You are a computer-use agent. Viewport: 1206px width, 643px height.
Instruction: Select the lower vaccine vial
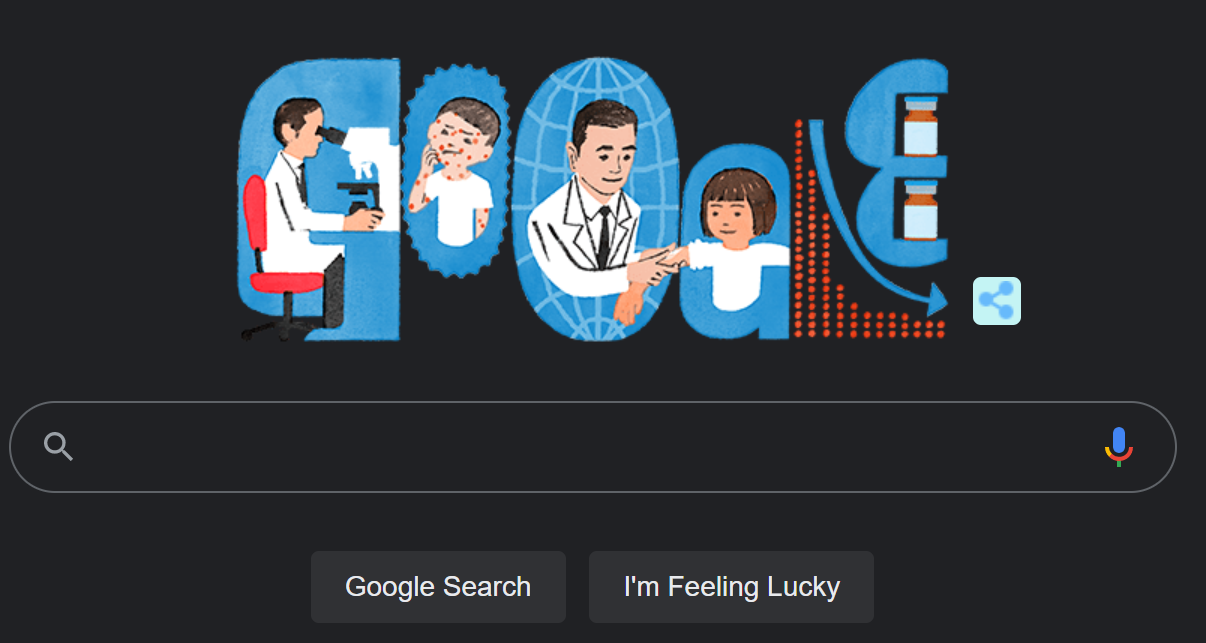(919, 210)
